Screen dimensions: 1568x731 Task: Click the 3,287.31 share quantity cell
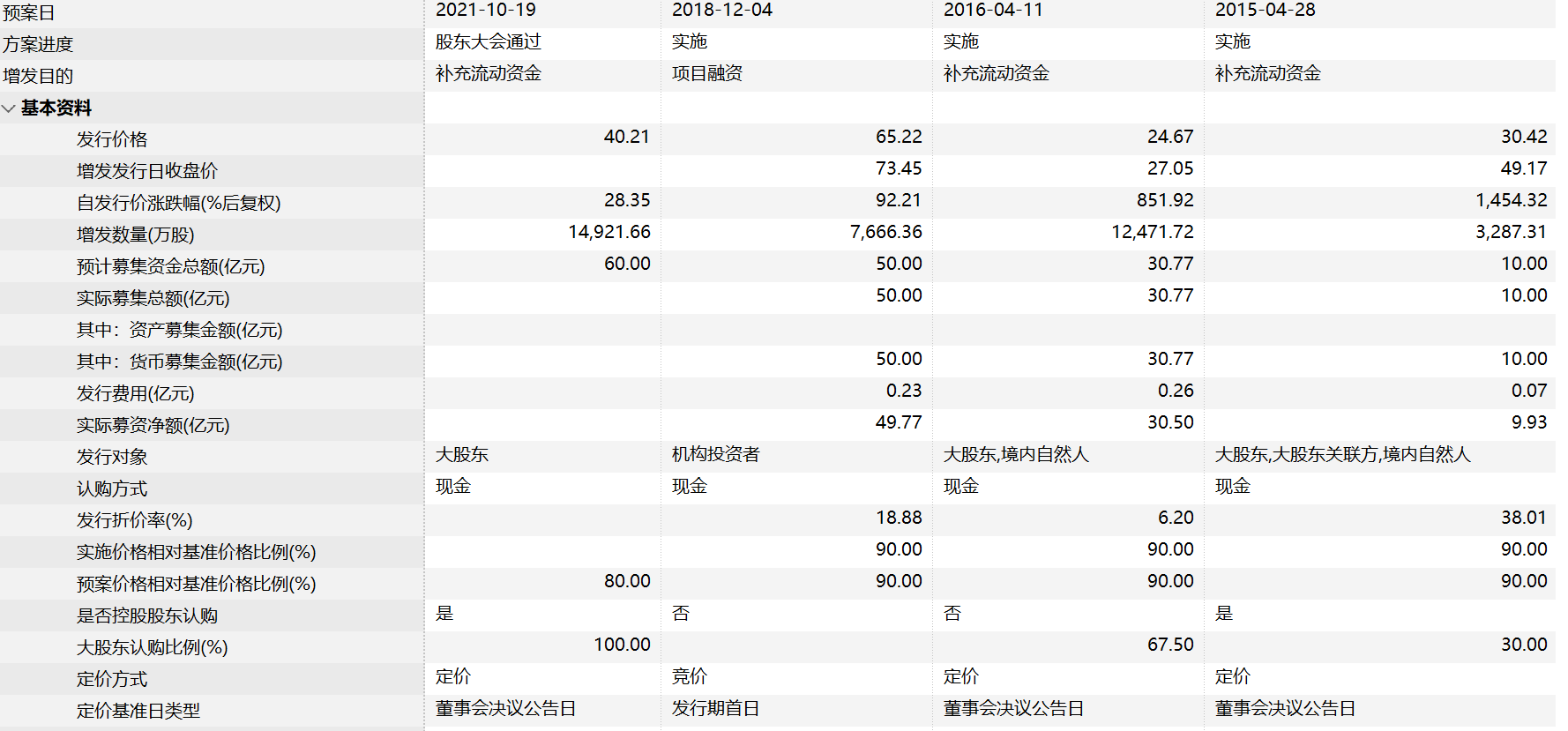[x=1512, y=232]
